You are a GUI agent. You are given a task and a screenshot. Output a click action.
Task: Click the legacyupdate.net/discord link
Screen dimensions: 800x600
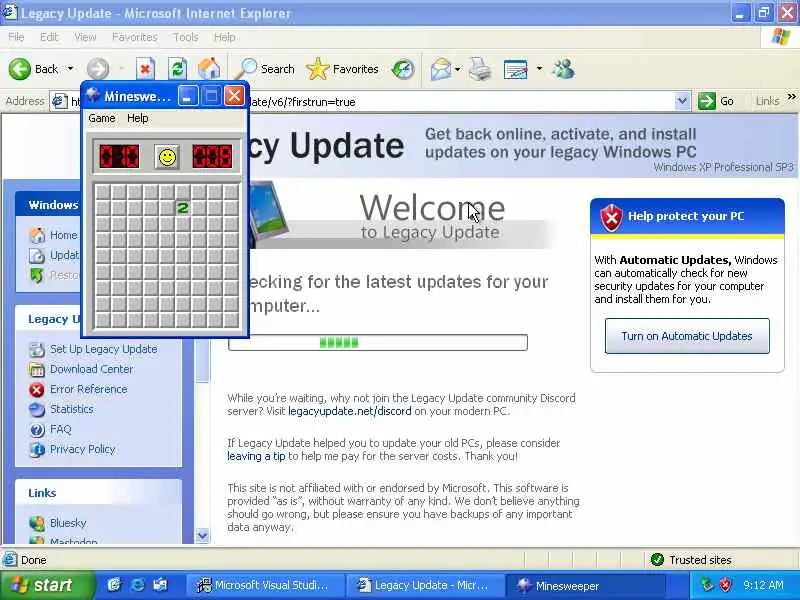tap(349, 411)
